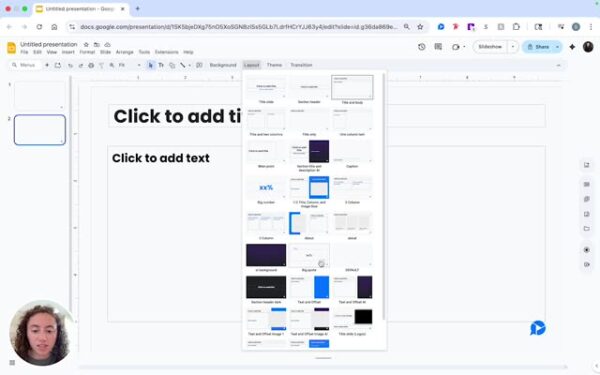Reload the browser page
Image resolution: width=600 pixels, height=375 pixels.
[39, 27]
